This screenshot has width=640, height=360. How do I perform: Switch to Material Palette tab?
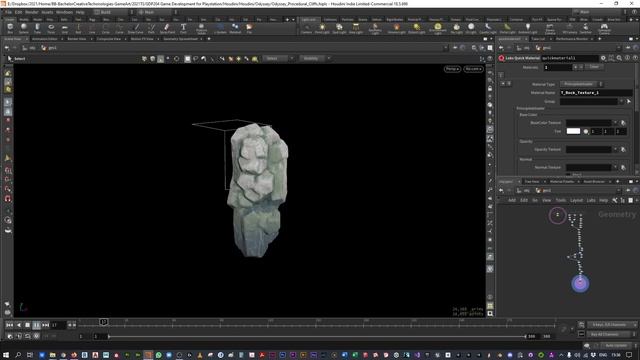[x=562, y=182]
